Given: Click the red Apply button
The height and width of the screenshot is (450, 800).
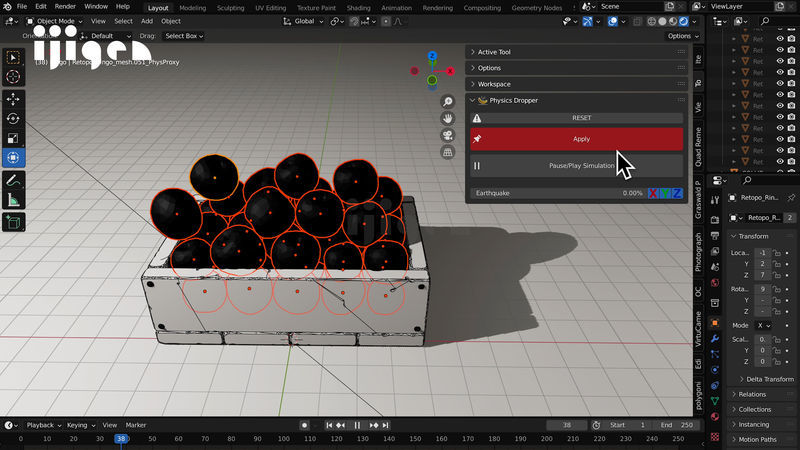Looking at the screenshot, I should tap(577, 139).
